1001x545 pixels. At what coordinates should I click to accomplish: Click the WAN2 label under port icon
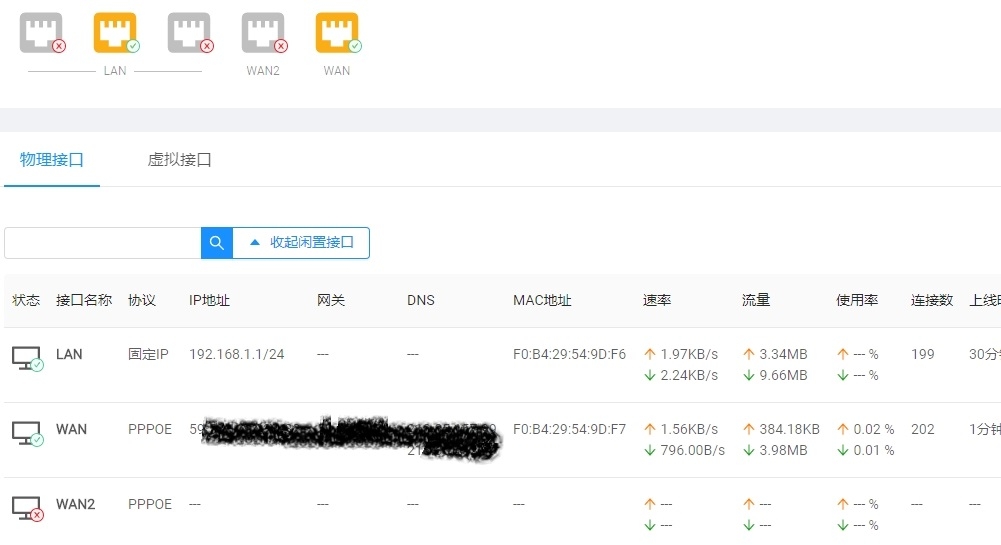(263, 71)
